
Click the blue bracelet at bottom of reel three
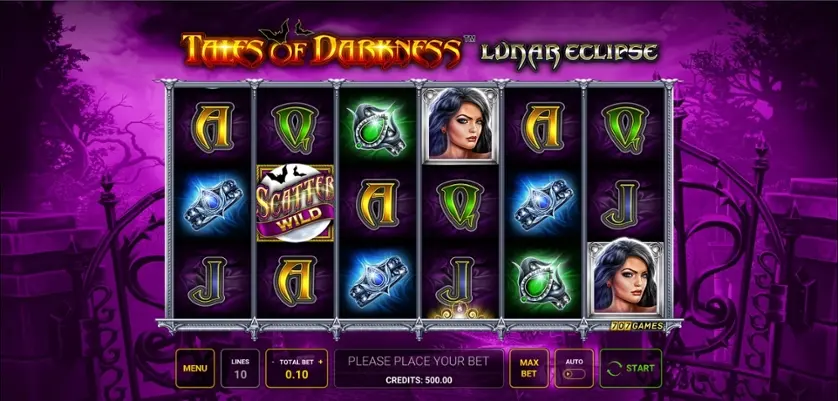click(x=377, y=280)
